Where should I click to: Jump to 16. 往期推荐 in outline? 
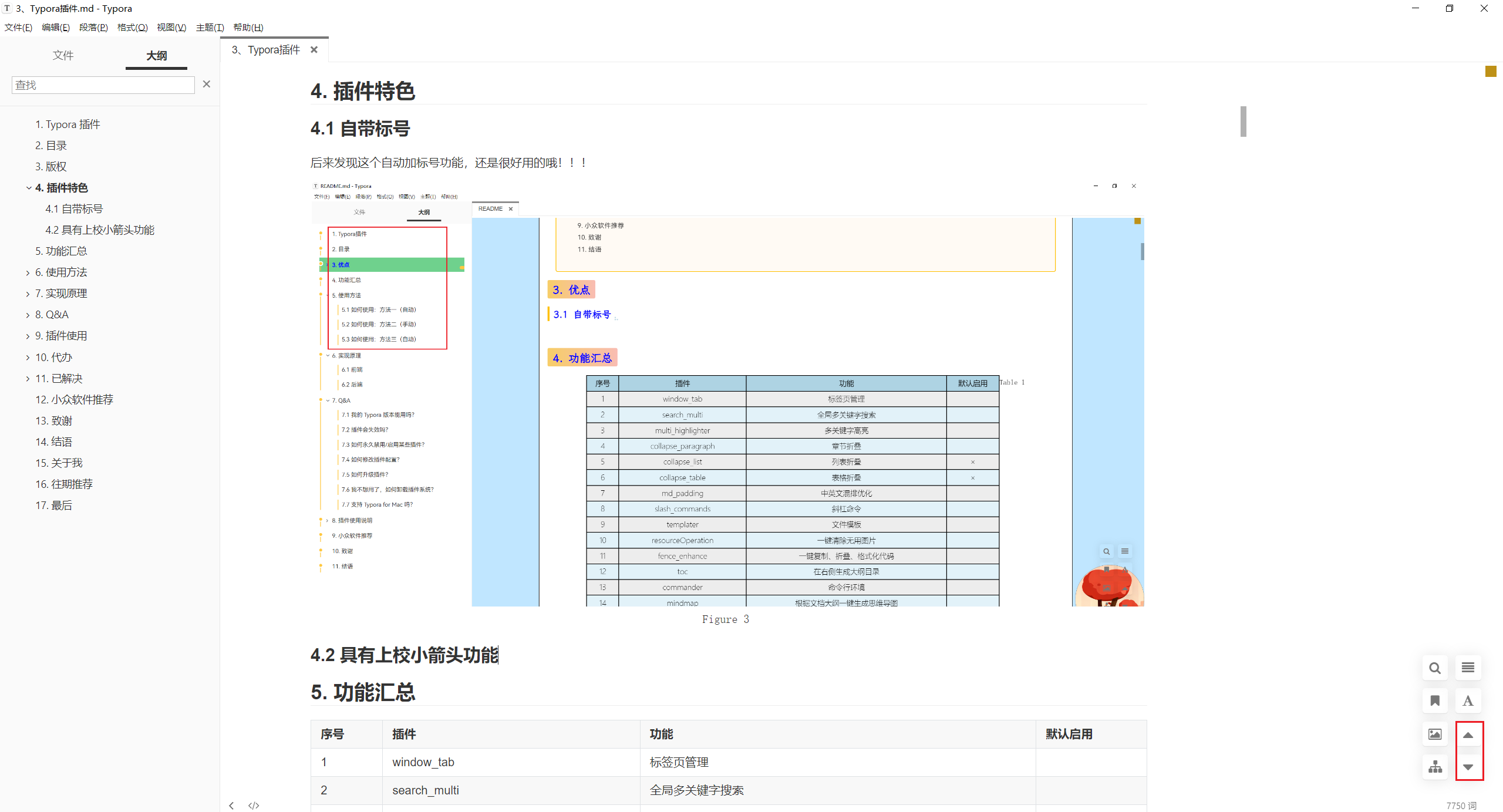pos(64,484)
